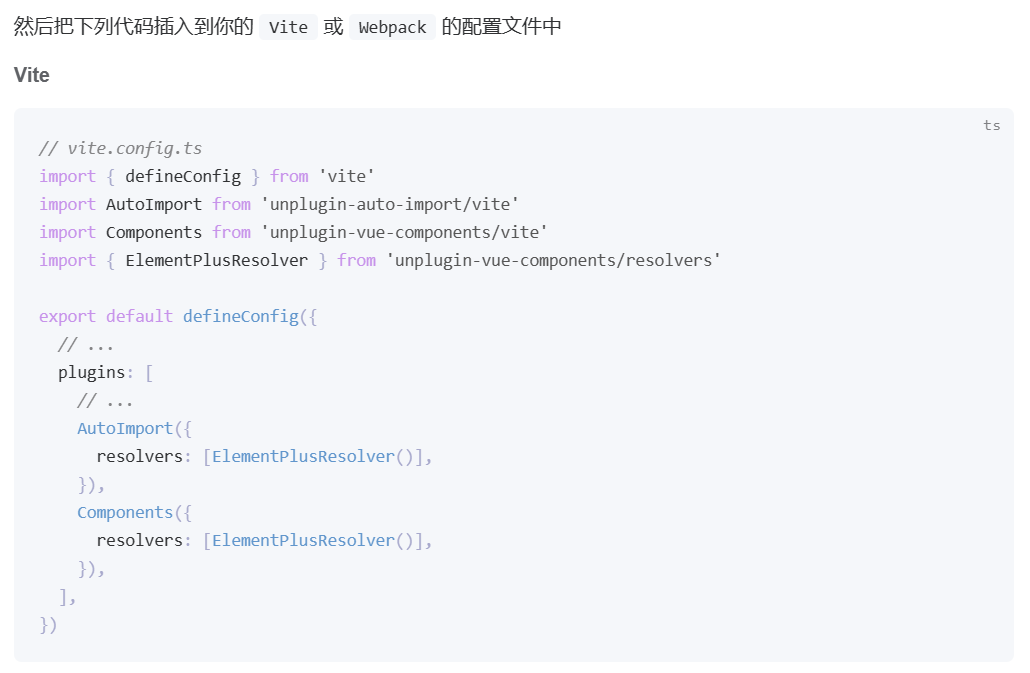Click the 'export default' keywords
Viewport: 1030px width, 673px height.
click(x=106, y=316)
